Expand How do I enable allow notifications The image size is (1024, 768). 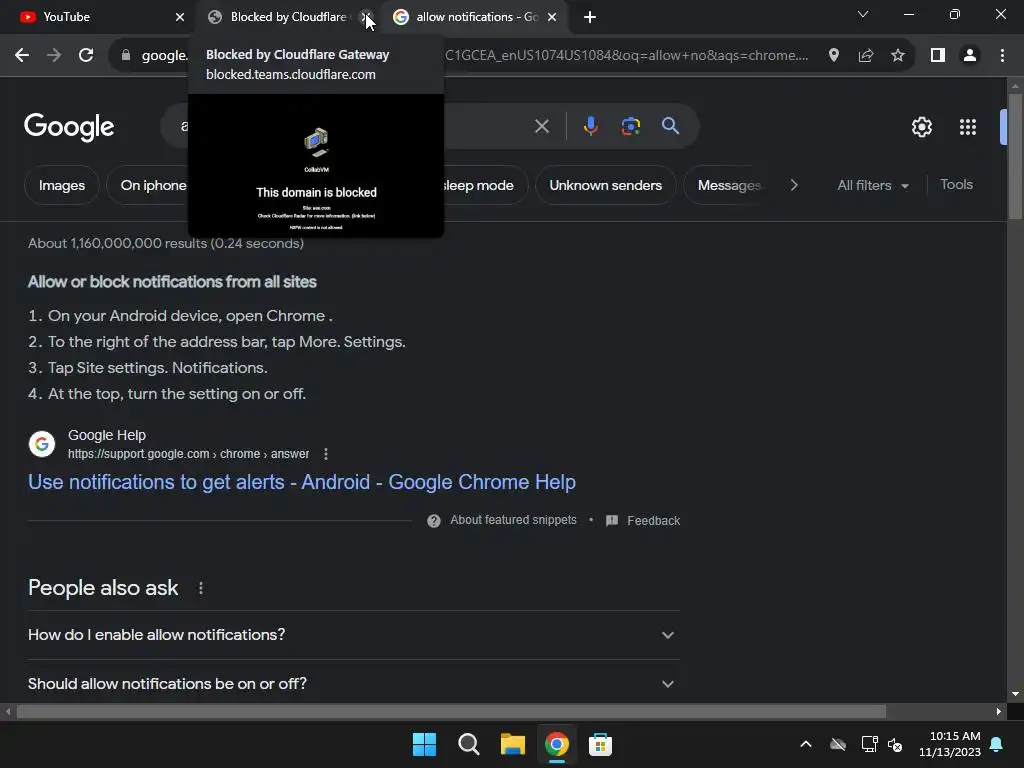354,635
